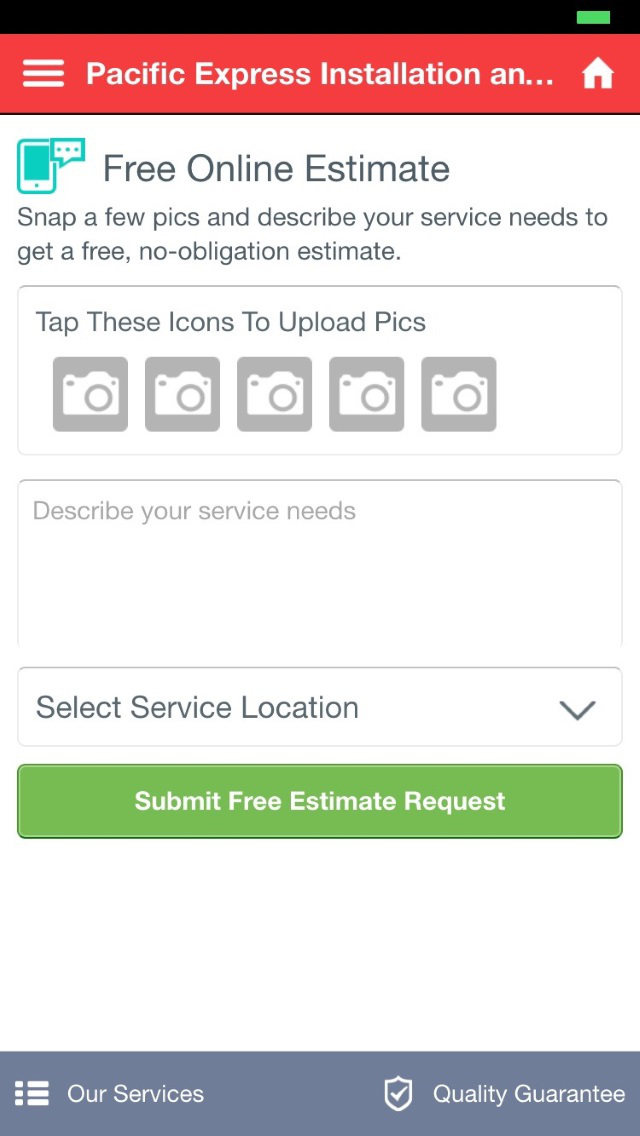Open the Quality Guarantee tab

pos(528,1094)
